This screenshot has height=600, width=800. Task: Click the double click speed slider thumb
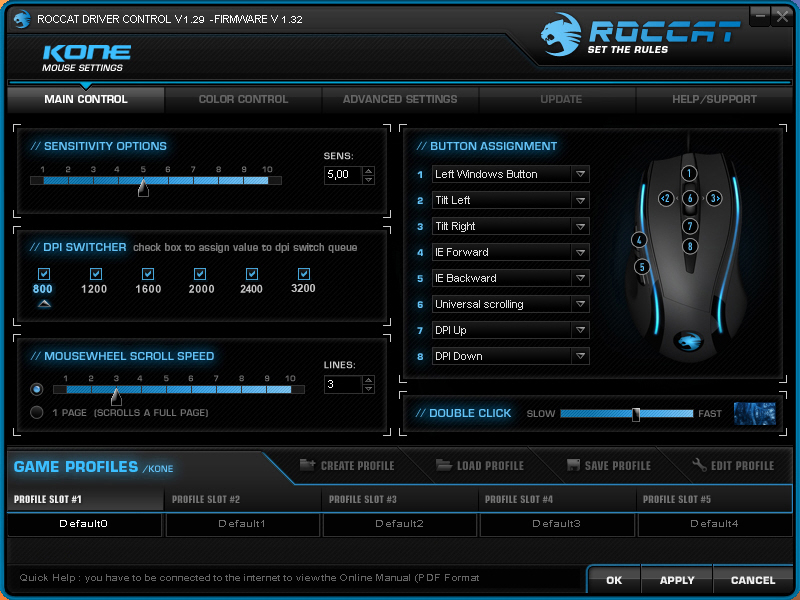636,414
